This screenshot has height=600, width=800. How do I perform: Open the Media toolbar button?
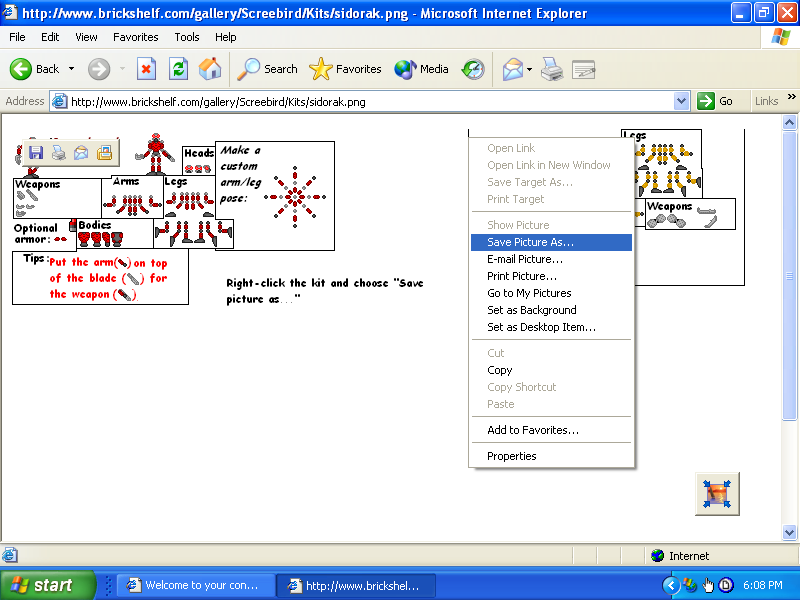click(421, 69)
